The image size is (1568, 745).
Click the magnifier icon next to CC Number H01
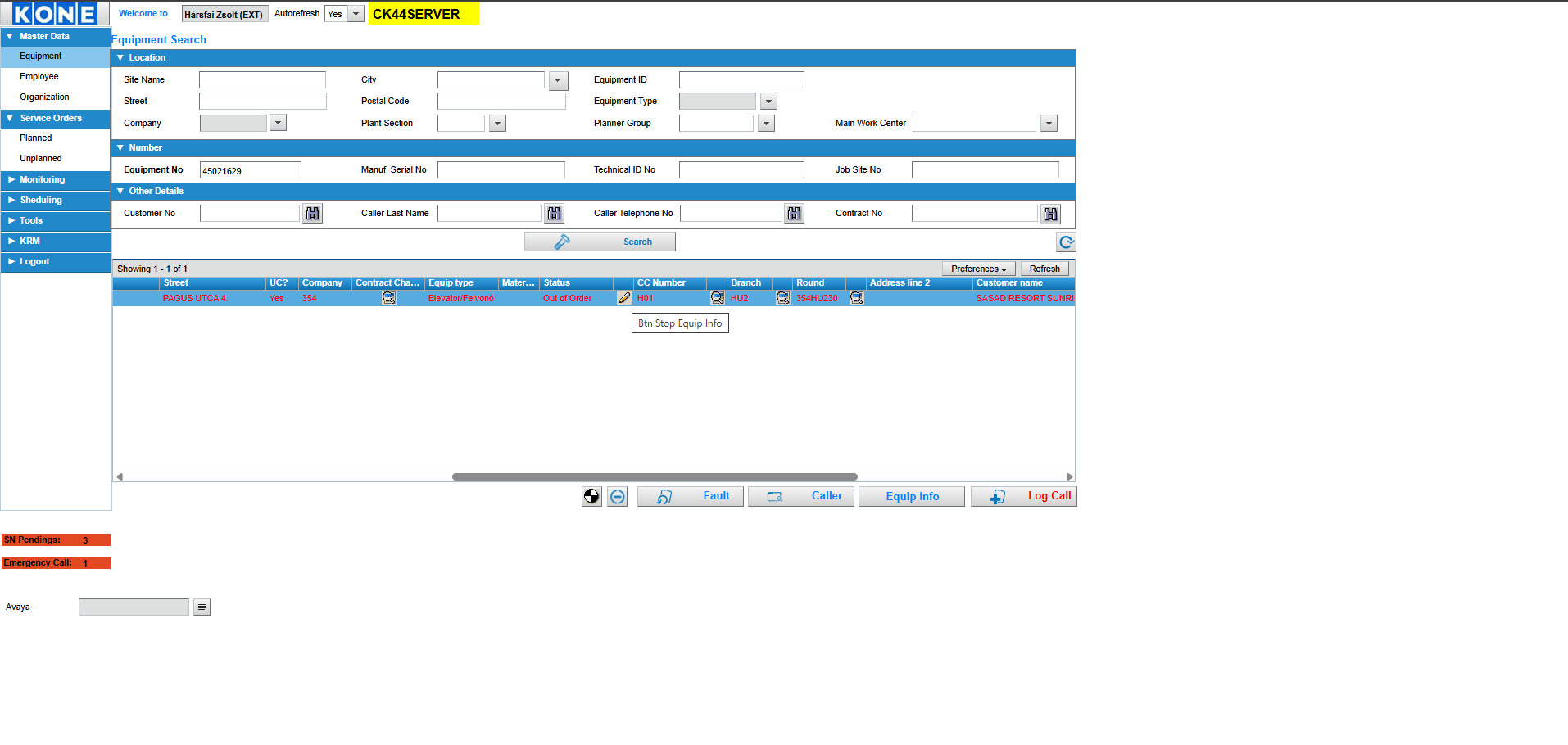(x=717, y=298)
